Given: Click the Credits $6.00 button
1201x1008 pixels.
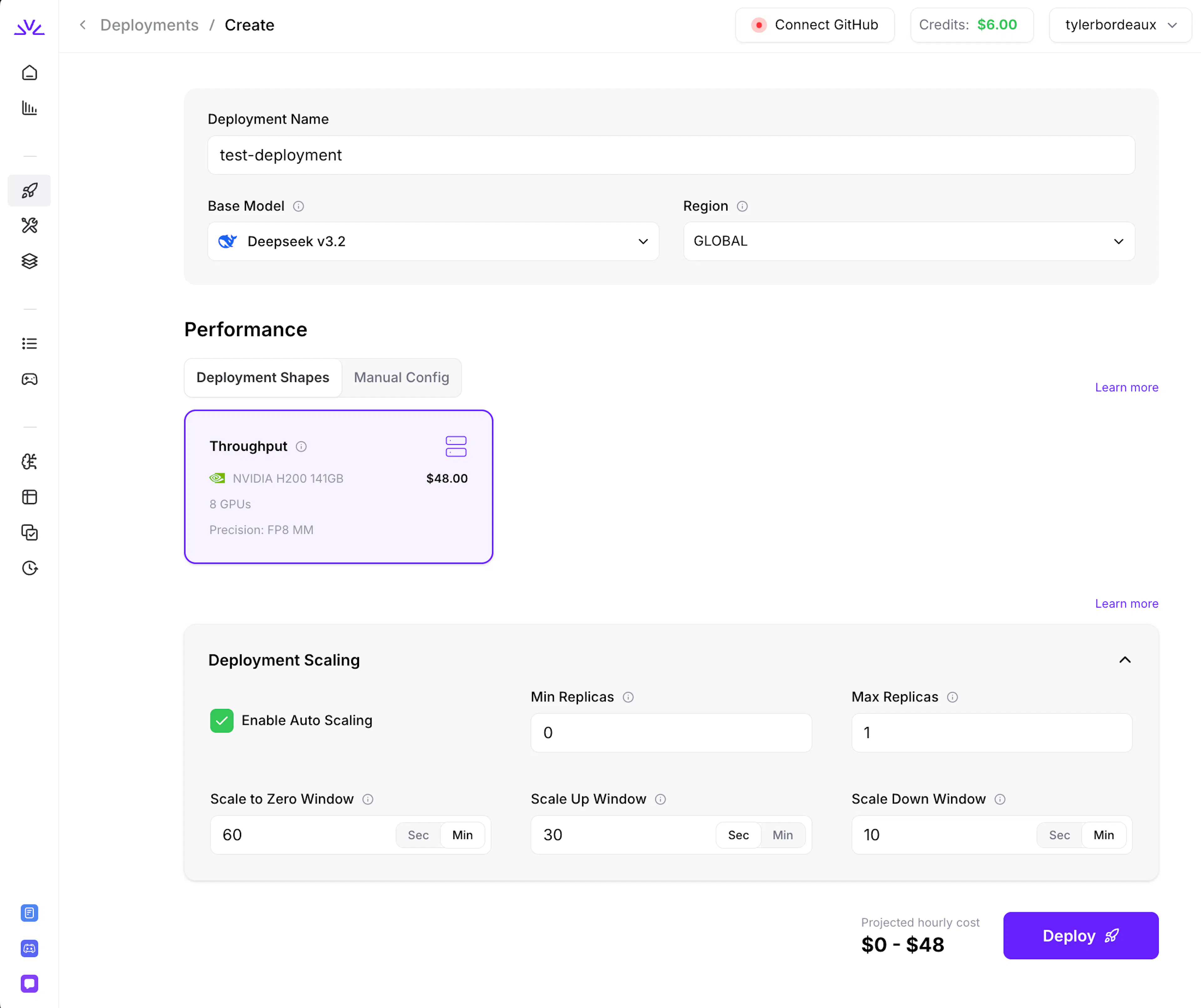Looking at the screenshot, I should click(972, 25).
